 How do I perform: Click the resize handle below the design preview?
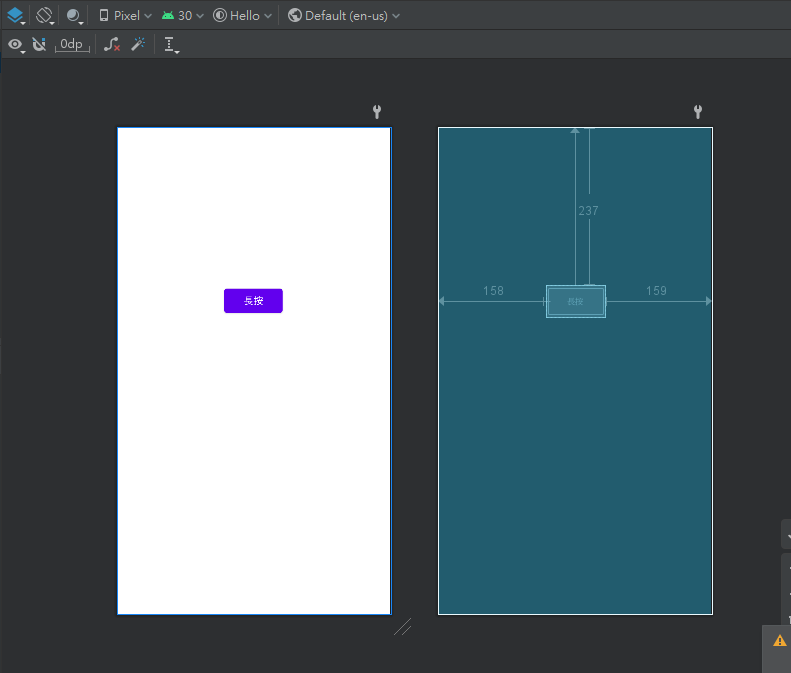pyautogui.click(x=402, y=627)
